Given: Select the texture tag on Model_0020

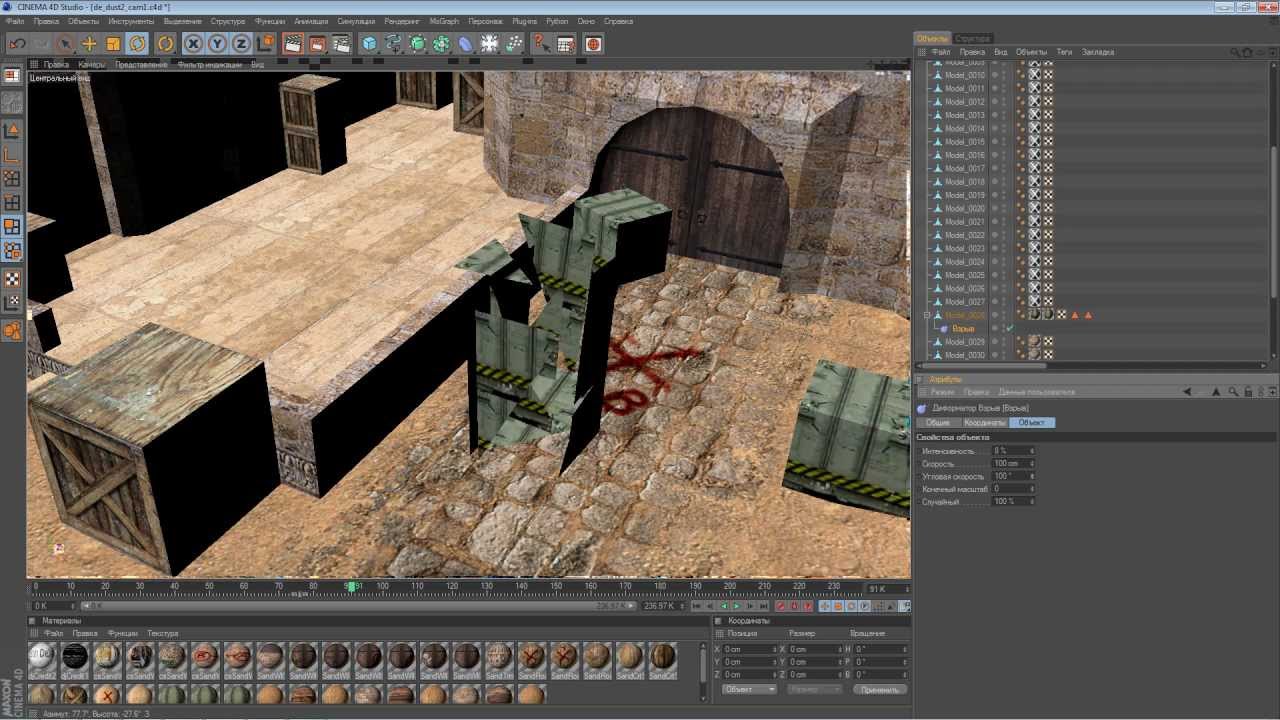Looking at the screenshot, I should [1035, 208].
